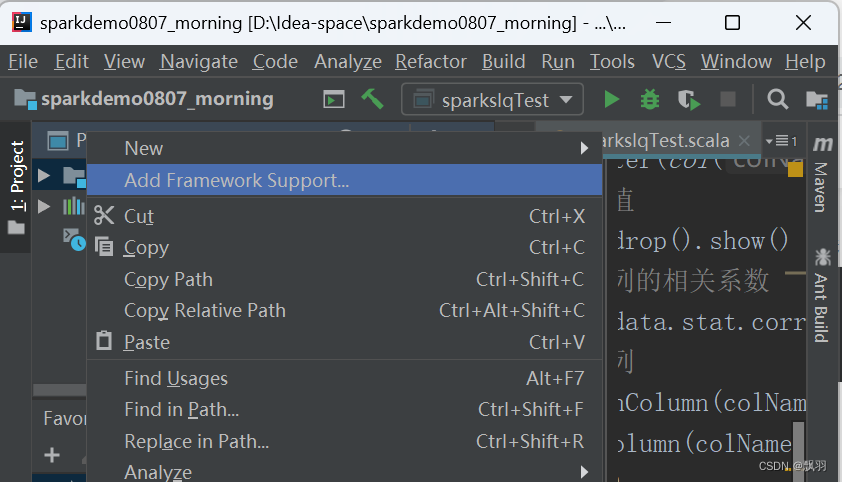Open Search Everywhere magnifier icon

(x=777, y=99)
